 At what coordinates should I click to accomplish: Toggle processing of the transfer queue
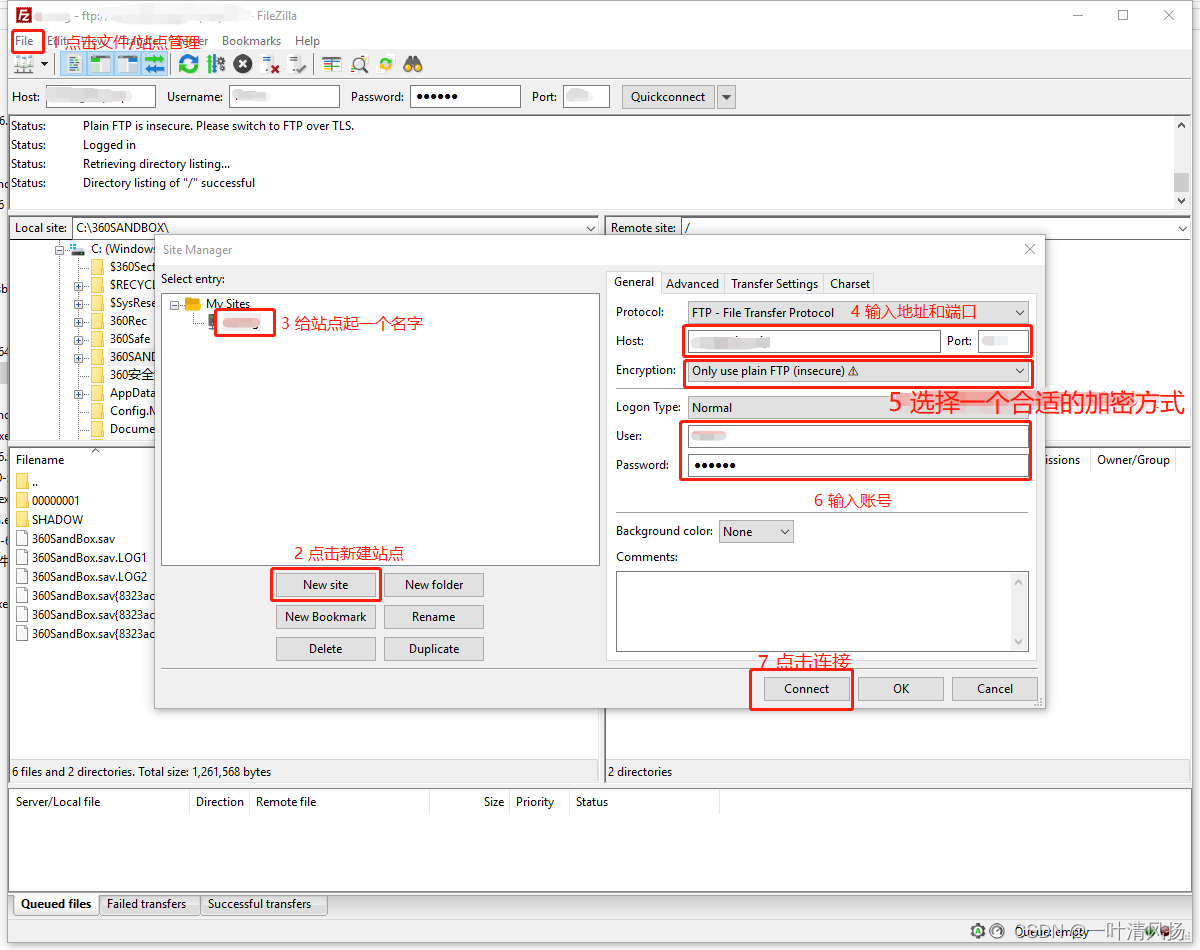click(x=216, y=64)
